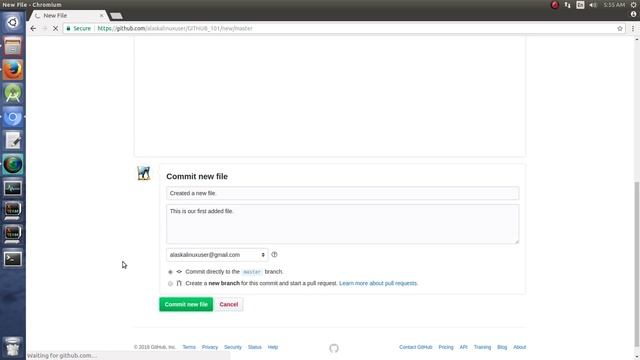This screenshot has width=640, height=360.
Task: Open Contact GitHub footer link
Action: 416,347
